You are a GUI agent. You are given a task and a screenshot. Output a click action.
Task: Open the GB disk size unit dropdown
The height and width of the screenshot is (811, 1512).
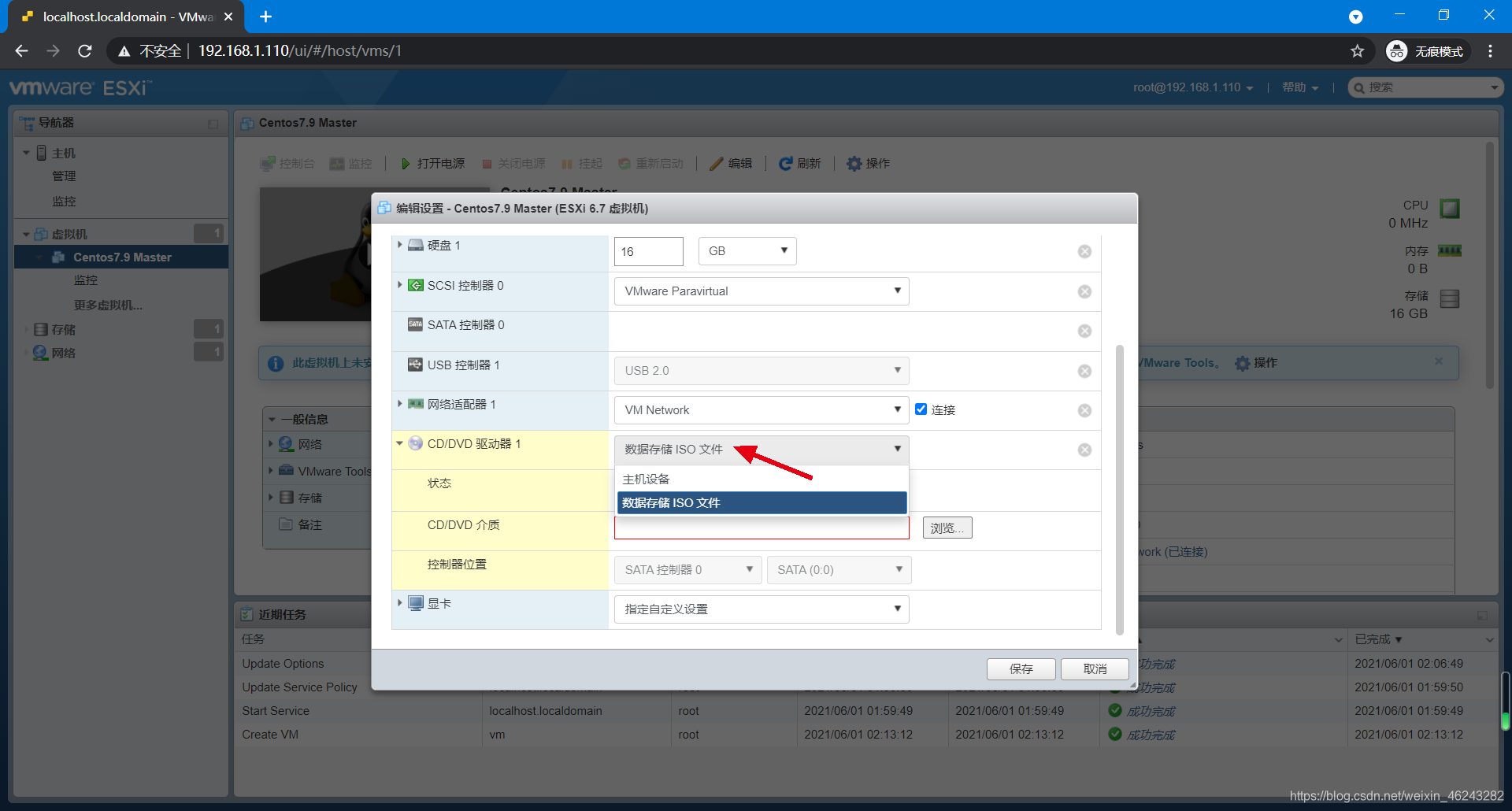point(747,251)
